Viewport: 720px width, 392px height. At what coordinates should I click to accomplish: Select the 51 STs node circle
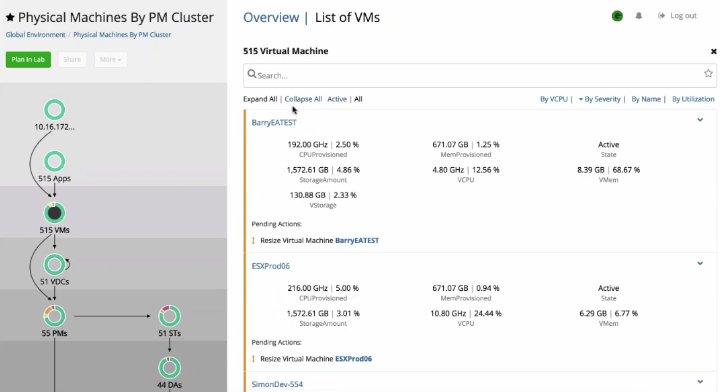coord(169,316)
